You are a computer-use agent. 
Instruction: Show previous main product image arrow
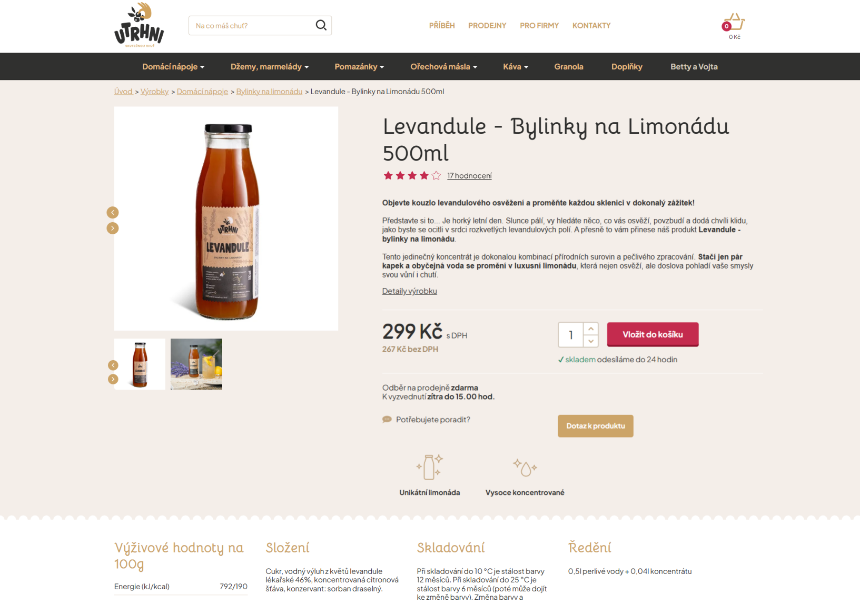[112, 212]
